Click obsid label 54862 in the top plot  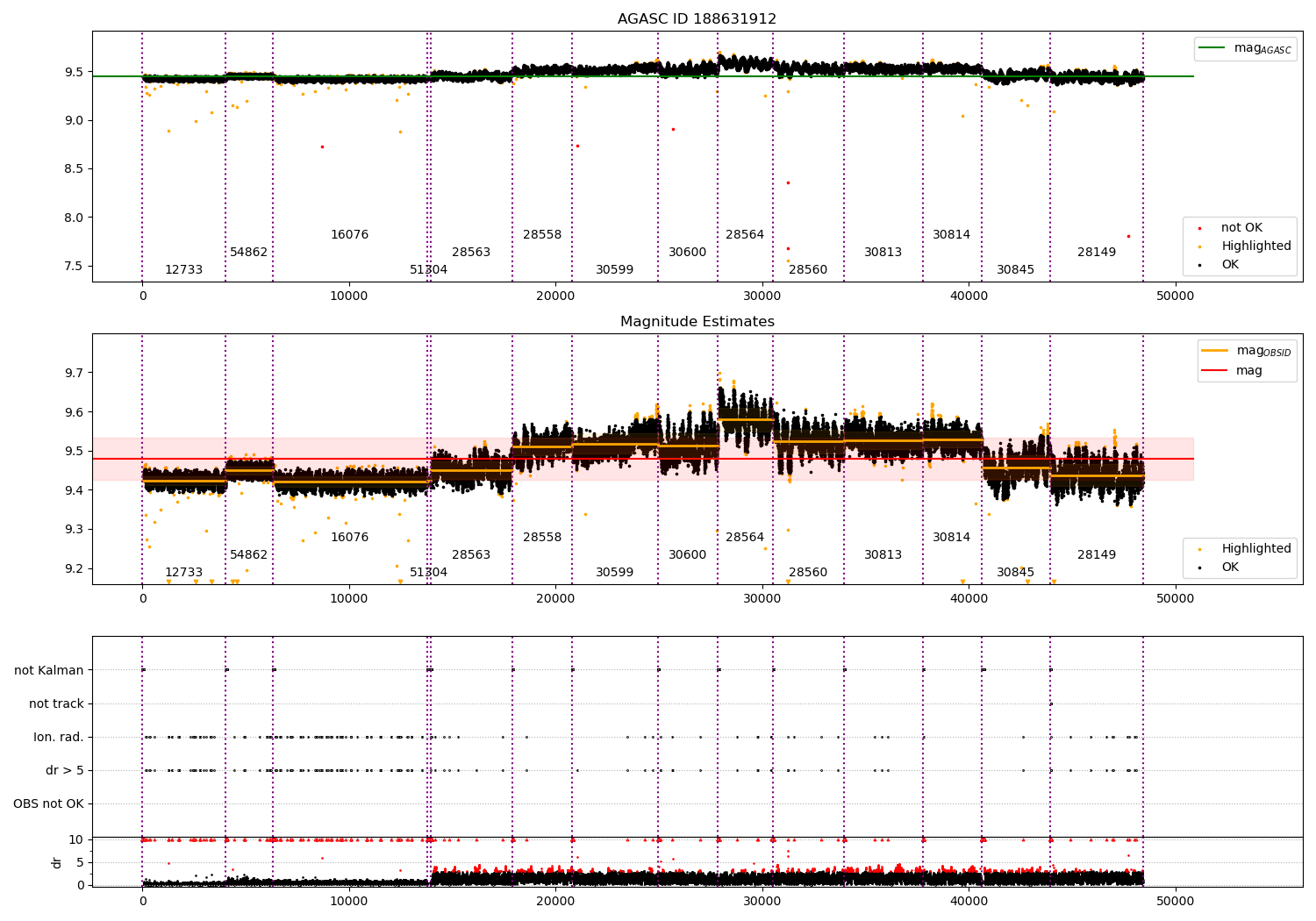click(x=248, y=253)
